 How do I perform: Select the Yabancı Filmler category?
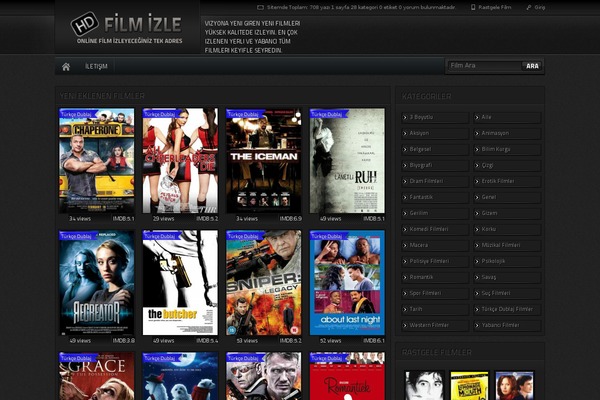507,325
